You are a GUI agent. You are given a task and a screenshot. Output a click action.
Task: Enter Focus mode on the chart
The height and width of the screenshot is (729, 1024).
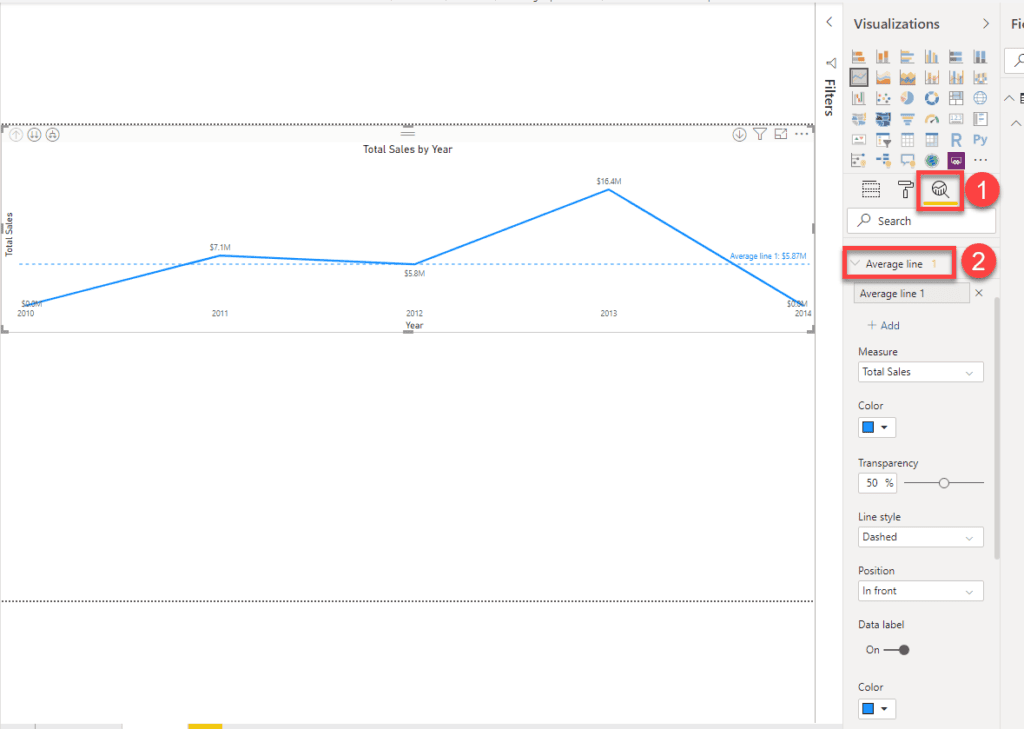point(781,134)
